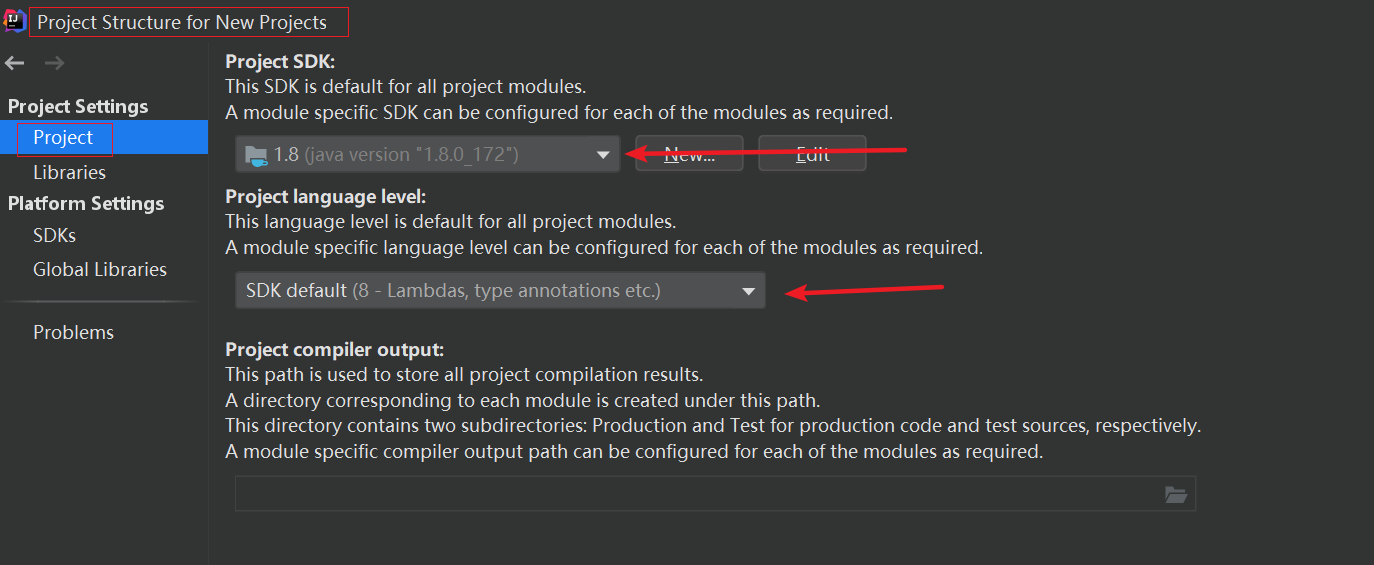This screenshot has height=565, width=1374.
Task: Click the Project Settings group header
Action: pos(78,107)
